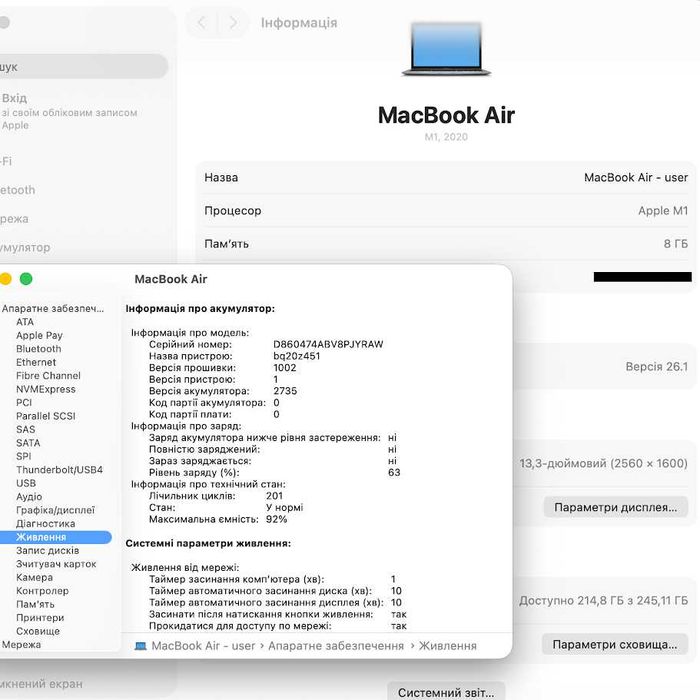Viewport: 700px width, 700px height.
Task: Select Аудіо in the hardware list
Action: click(x=29, y=496)
